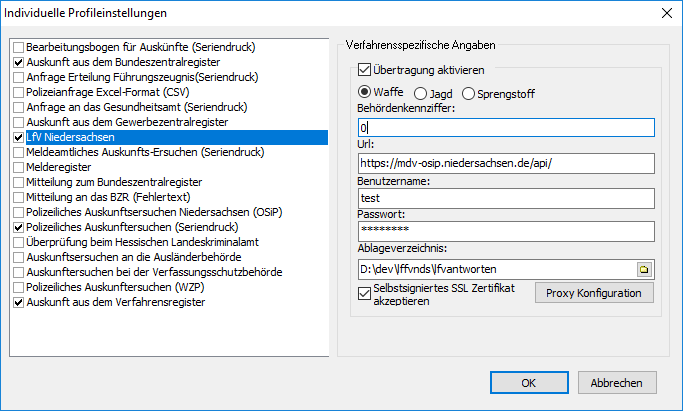683x411 pixels.
Task: Tick the Auskunft aus dem Gewerbezentralregister checkbox
Action: pyautogui.click(x=18, y=122)
